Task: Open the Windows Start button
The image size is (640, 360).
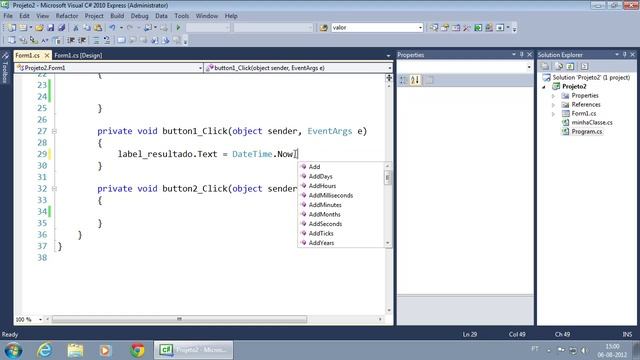Action: click(13, 350)
